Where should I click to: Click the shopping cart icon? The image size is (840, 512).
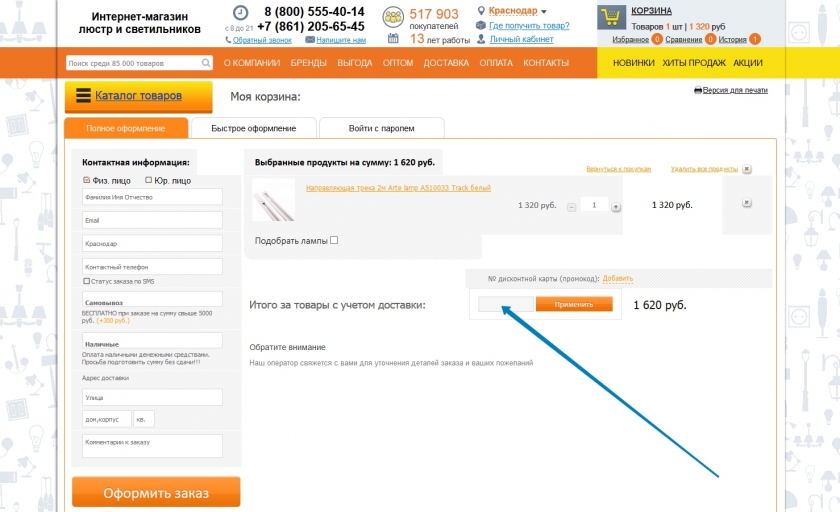pyautogui.click(x=611, y=18)
